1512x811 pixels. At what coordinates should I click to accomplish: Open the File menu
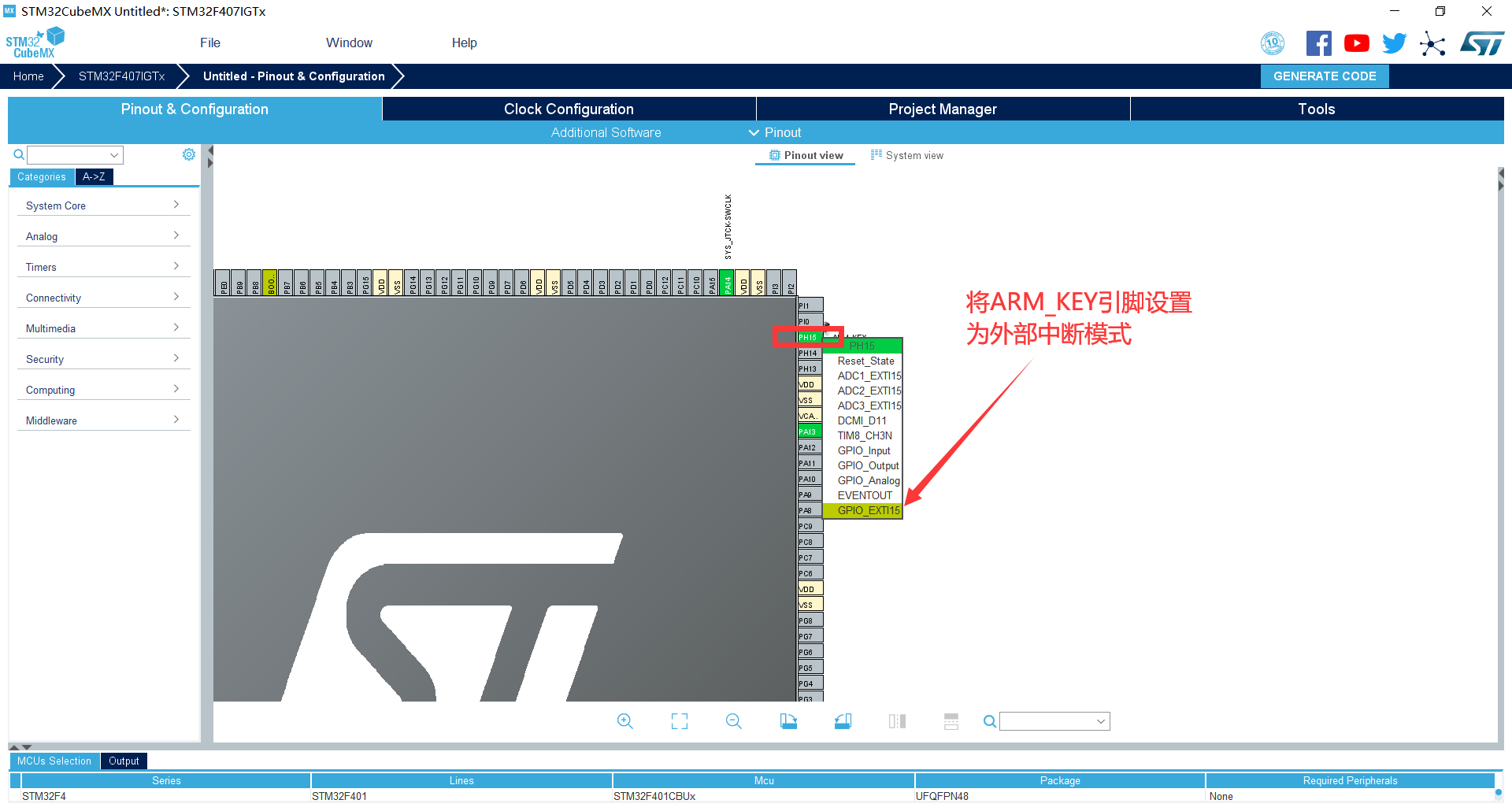[210, 43]
